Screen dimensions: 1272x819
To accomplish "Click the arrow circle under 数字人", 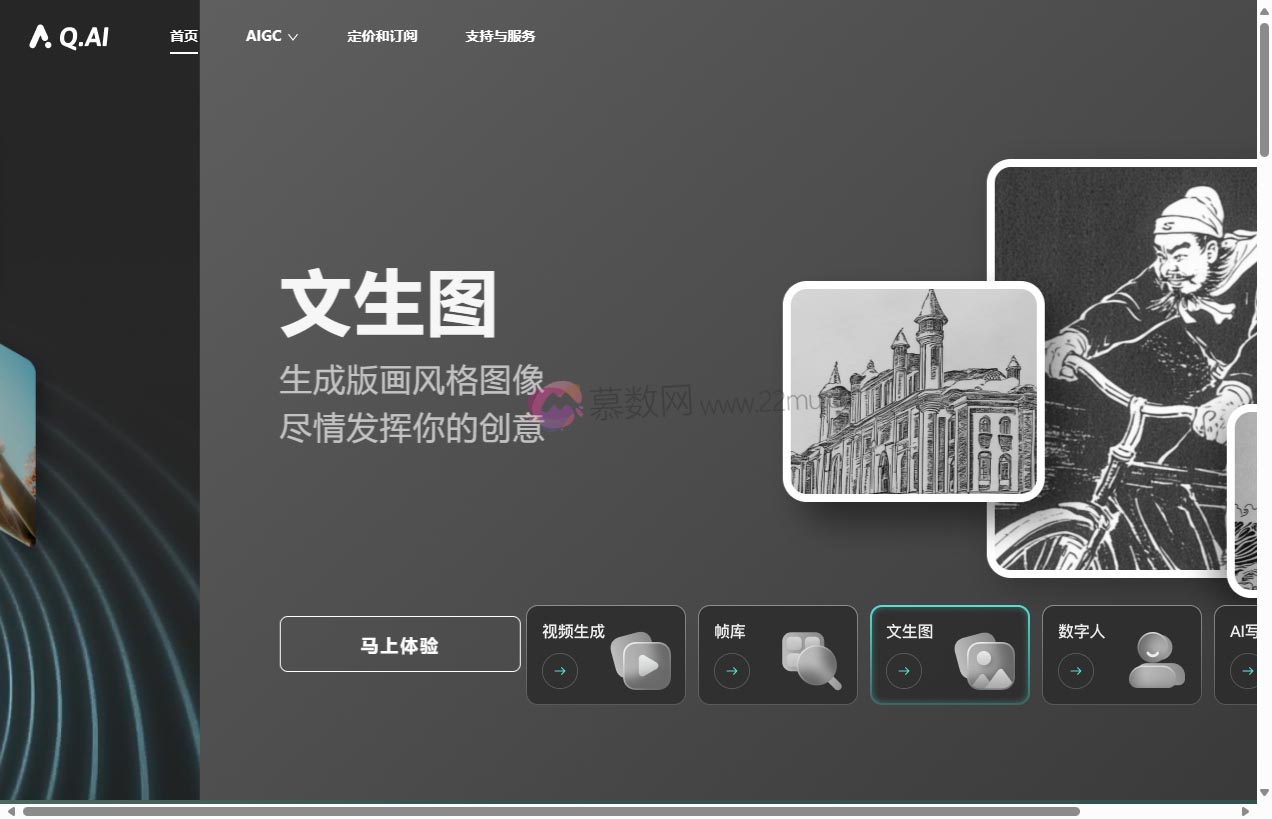I will (x=1076, y=671).
